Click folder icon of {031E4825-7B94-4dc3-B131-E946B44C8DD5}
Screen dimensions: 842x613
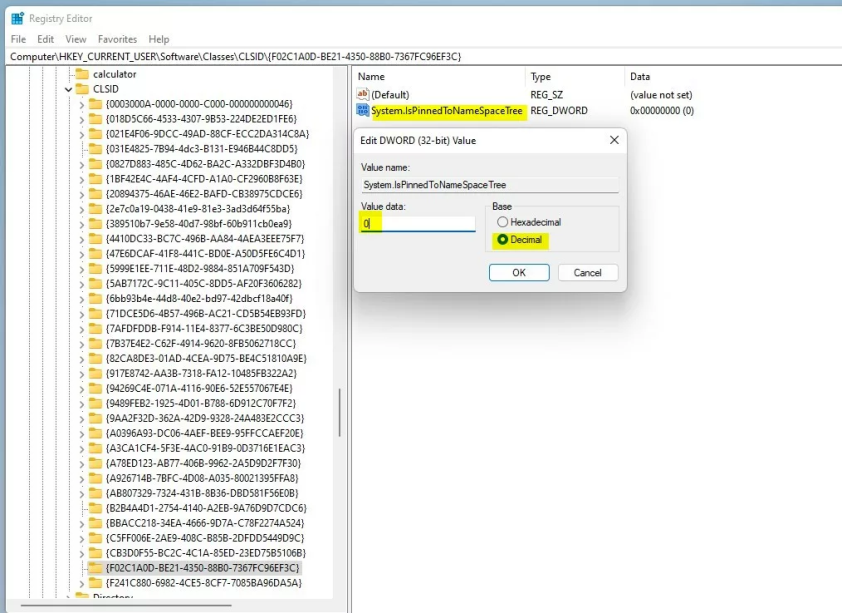click(95, 149)
